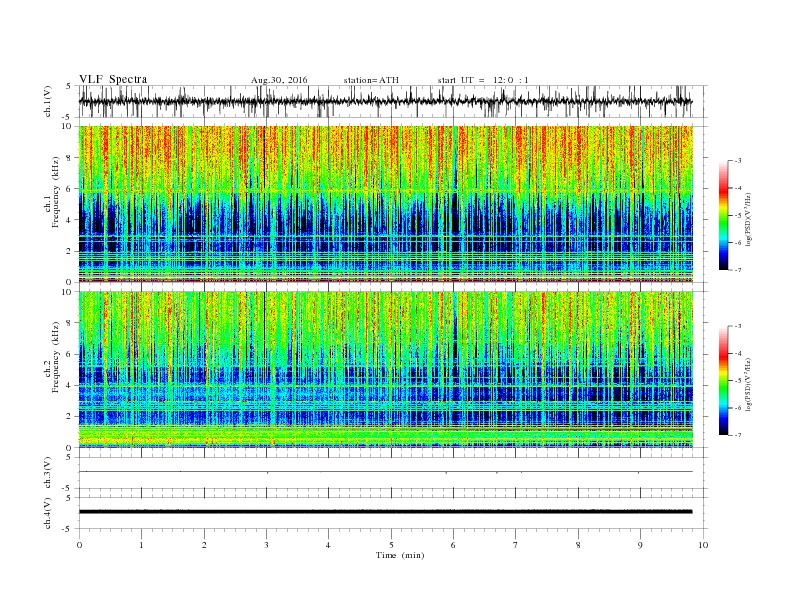Image resolution: width=792 pixels, height=612 pixels.
Task: Click the time axis tick label '10'
Action: [703, 545]
